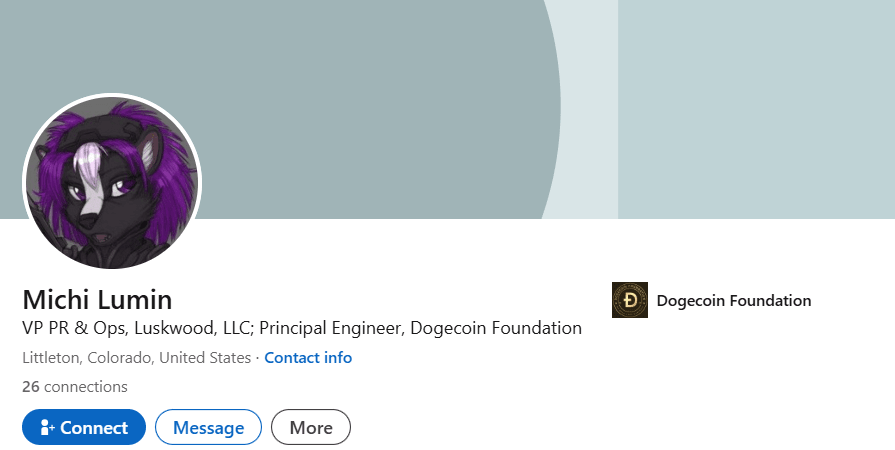Click the Littleton, Colorado location text
The height and width of the screenshot is (450, 895).
pos(85,358)
